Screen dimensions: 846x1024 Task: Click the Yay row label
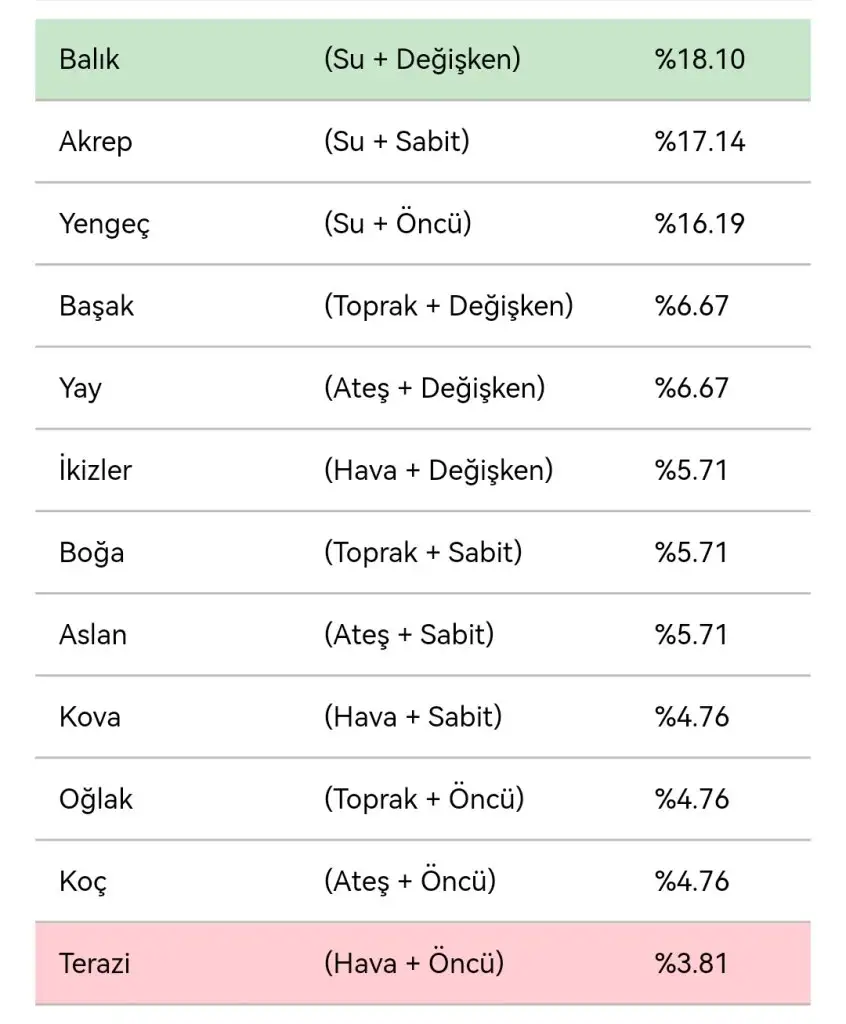[x=80, y=388]
